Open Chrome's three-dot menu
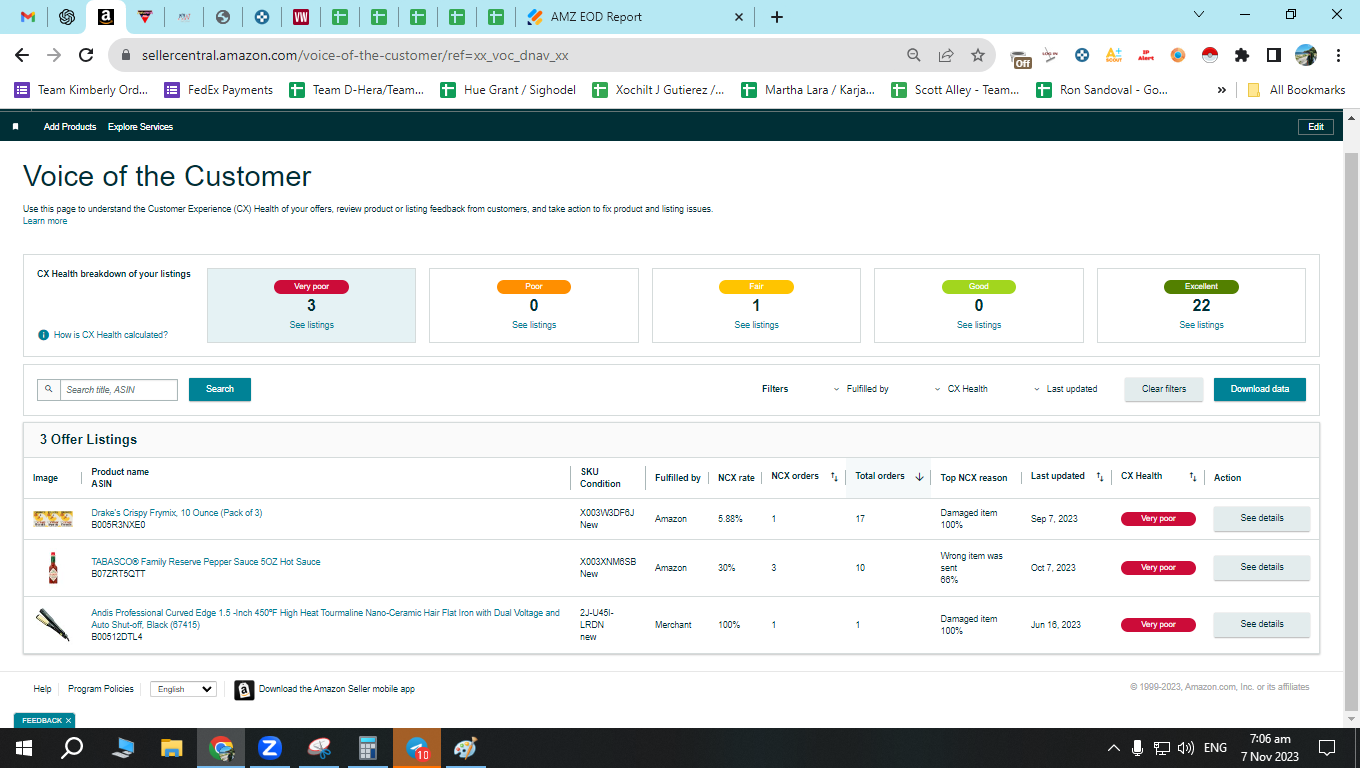The width and height of the screenshot is (1360, 768). (x=1338, y=55)
